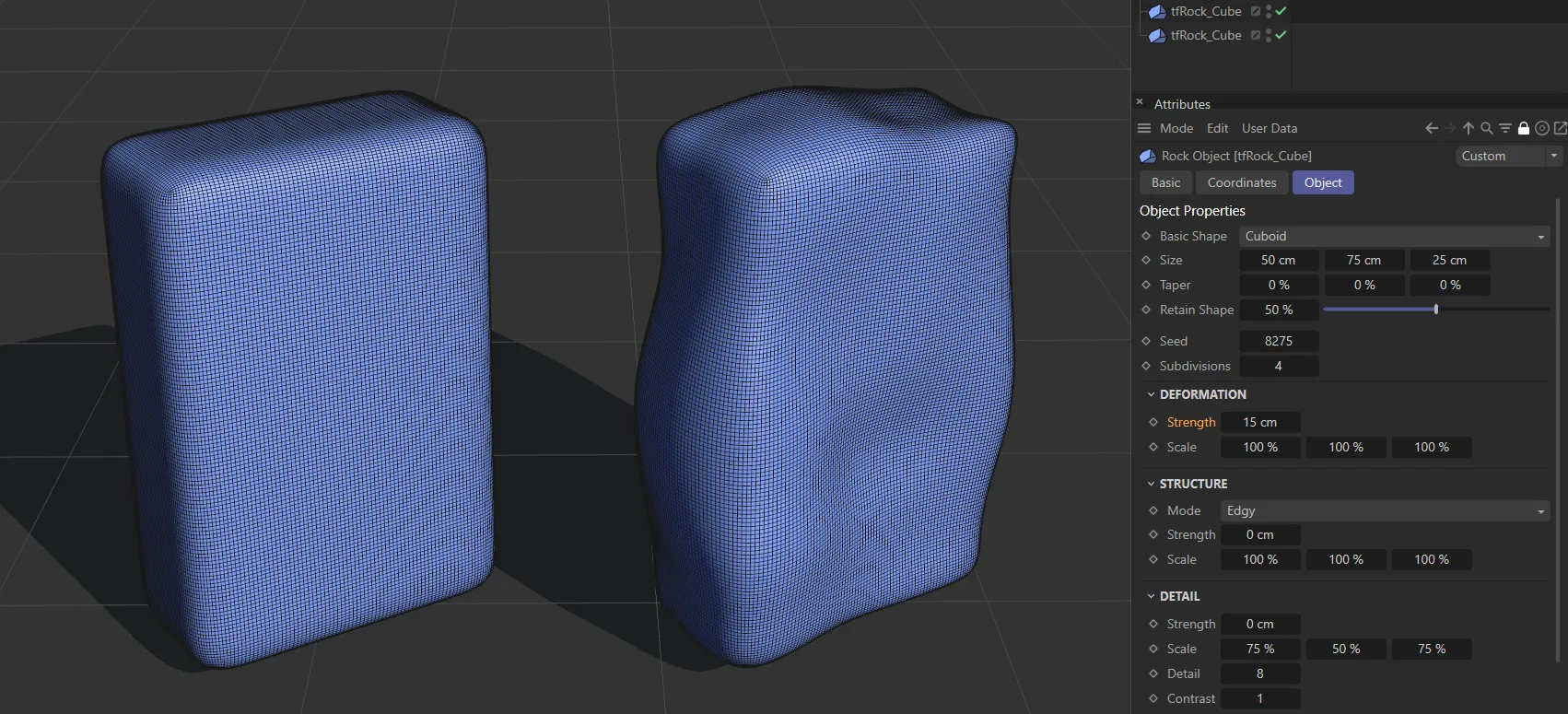The height and width of the screenshot is (714, 1568).
Task: Click the up arrow in Attributes toolbar
Action: (1469, 128)
